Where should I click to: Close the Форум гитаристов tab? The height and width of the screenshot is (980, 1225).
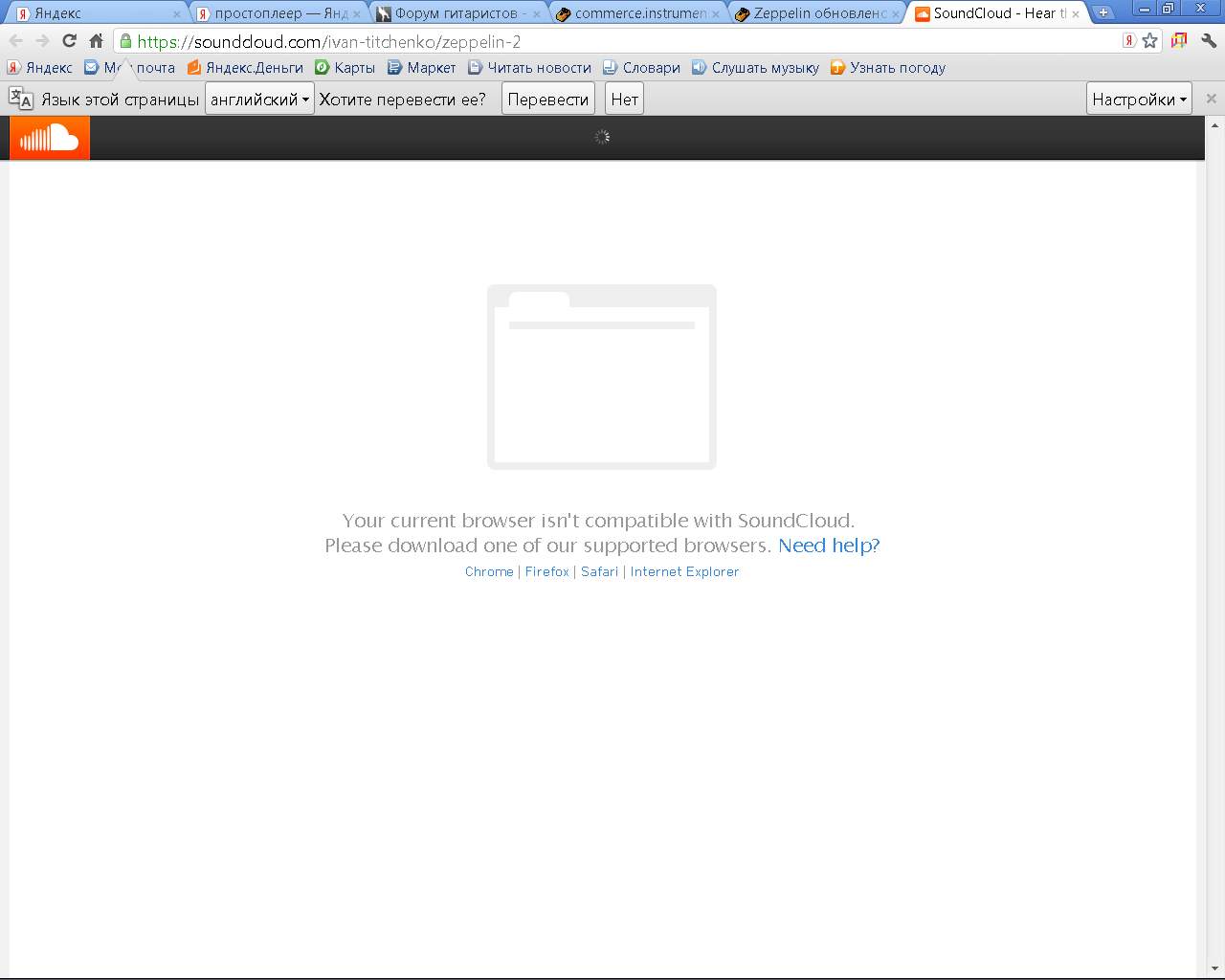536,14
